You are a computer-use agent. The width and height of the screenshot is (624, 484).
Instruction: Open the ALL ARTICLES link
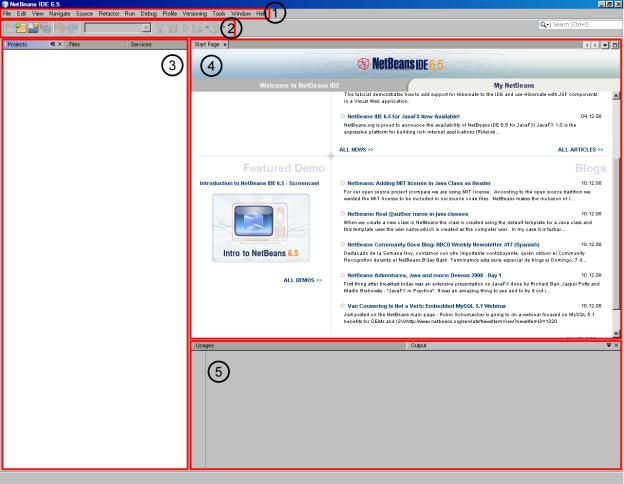[581, 150]
